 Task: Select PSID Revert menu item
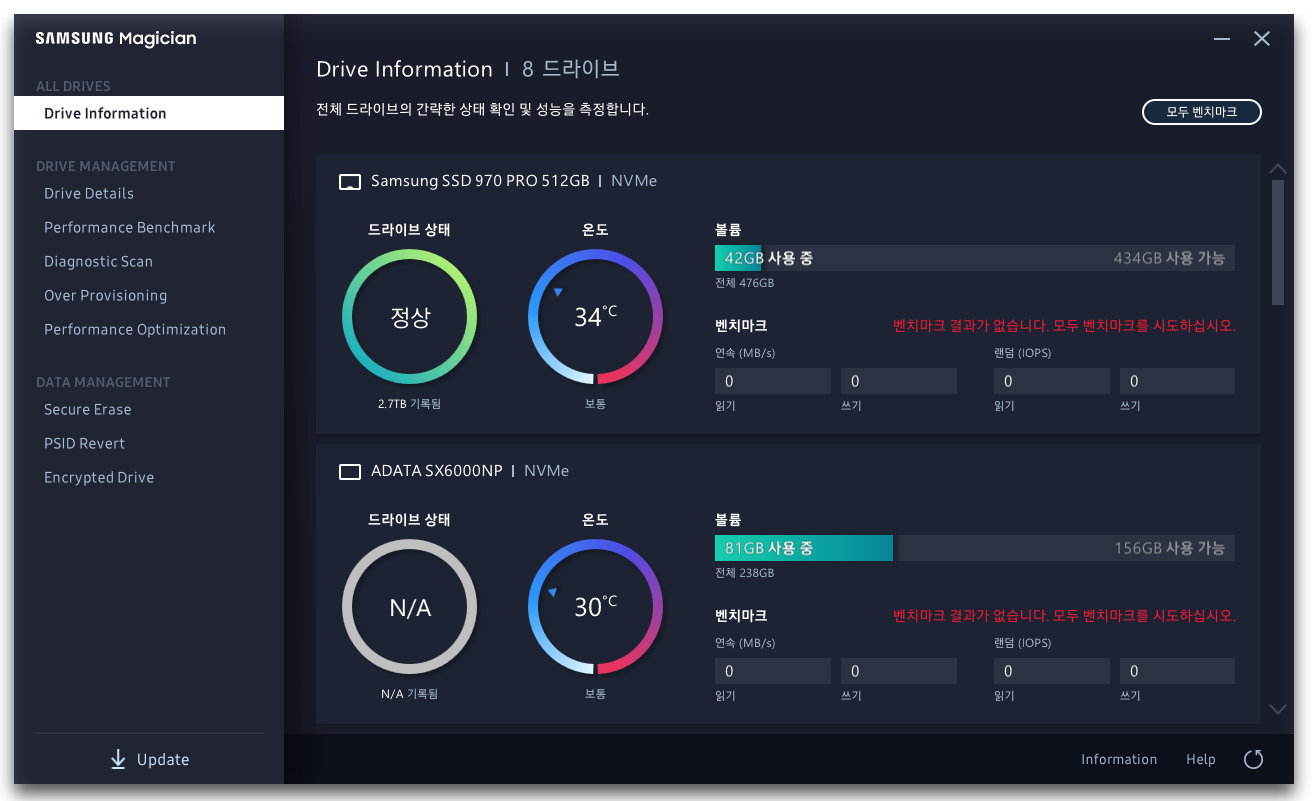(x=84, y=443)
